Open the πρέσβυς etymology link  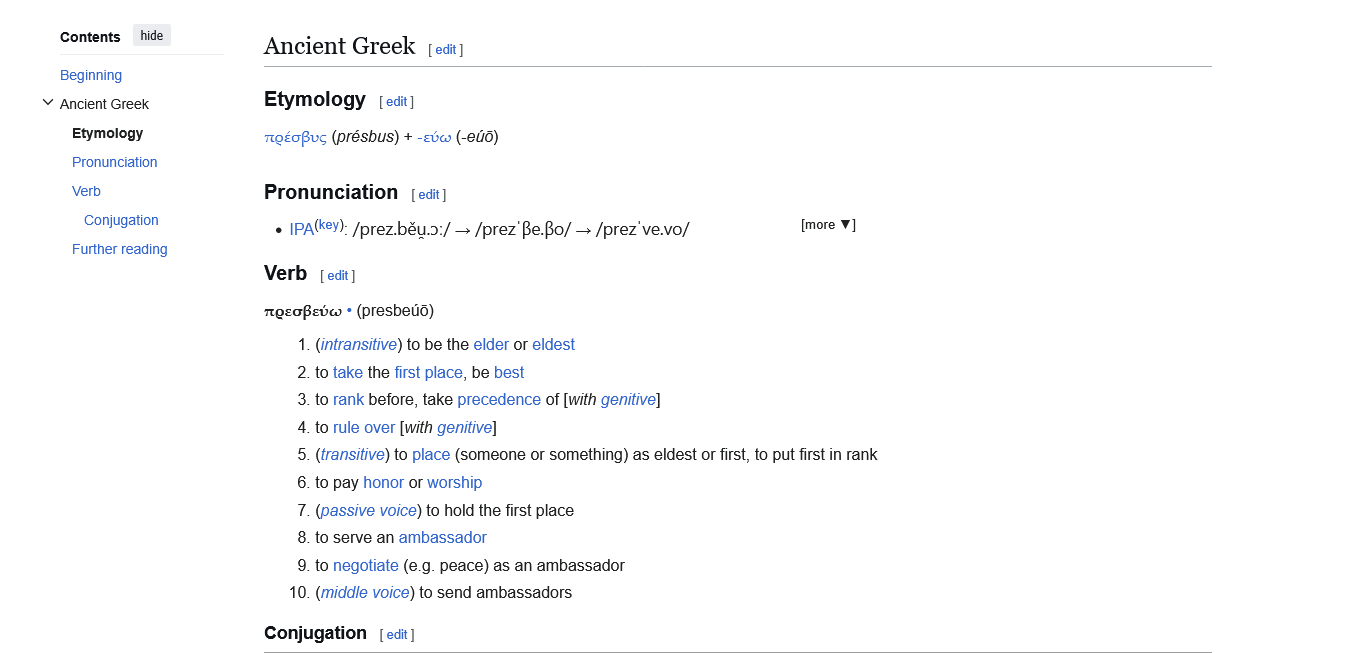[295, 137]
